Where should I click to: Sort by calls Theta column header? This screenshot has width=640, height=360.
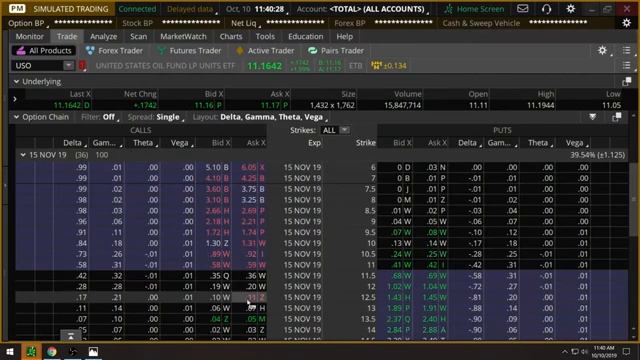pos(143,143)
